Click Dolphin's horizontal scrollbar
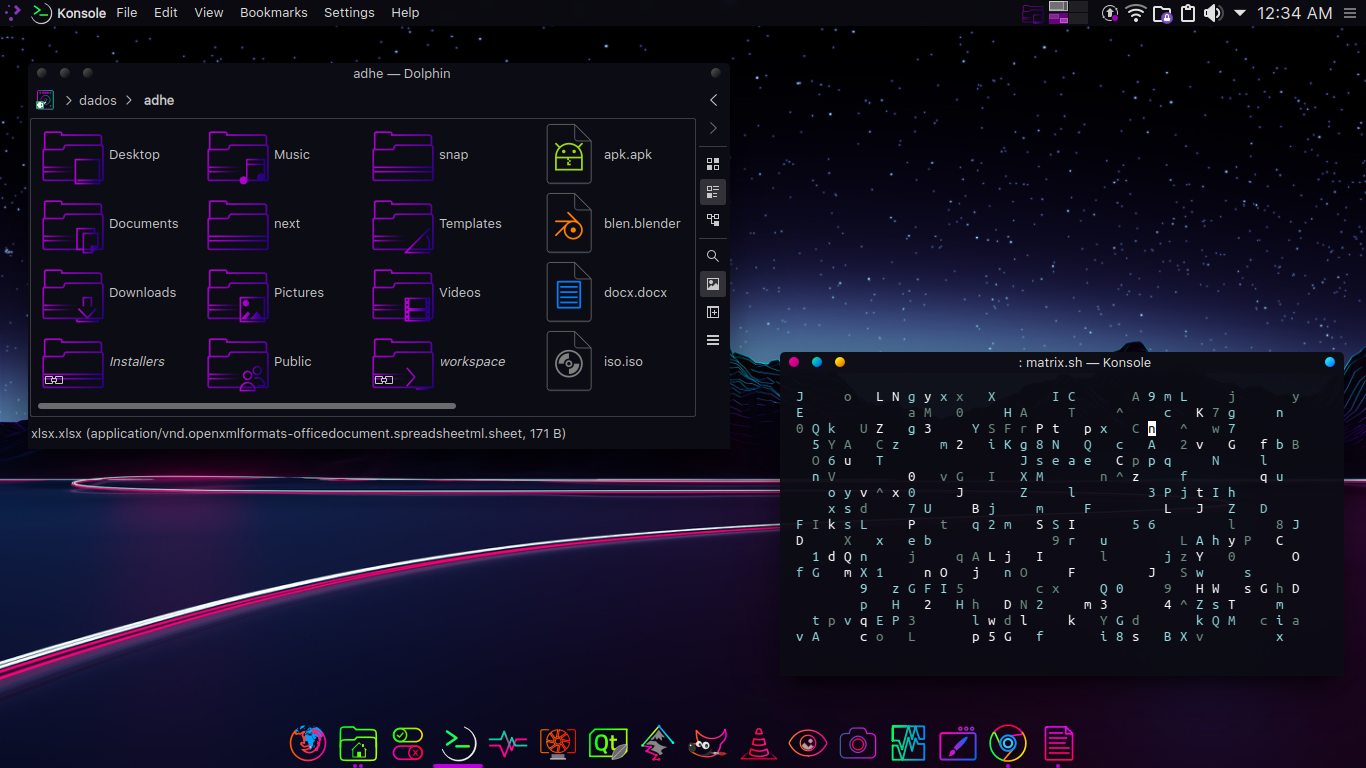 click(x=247, y=406)
